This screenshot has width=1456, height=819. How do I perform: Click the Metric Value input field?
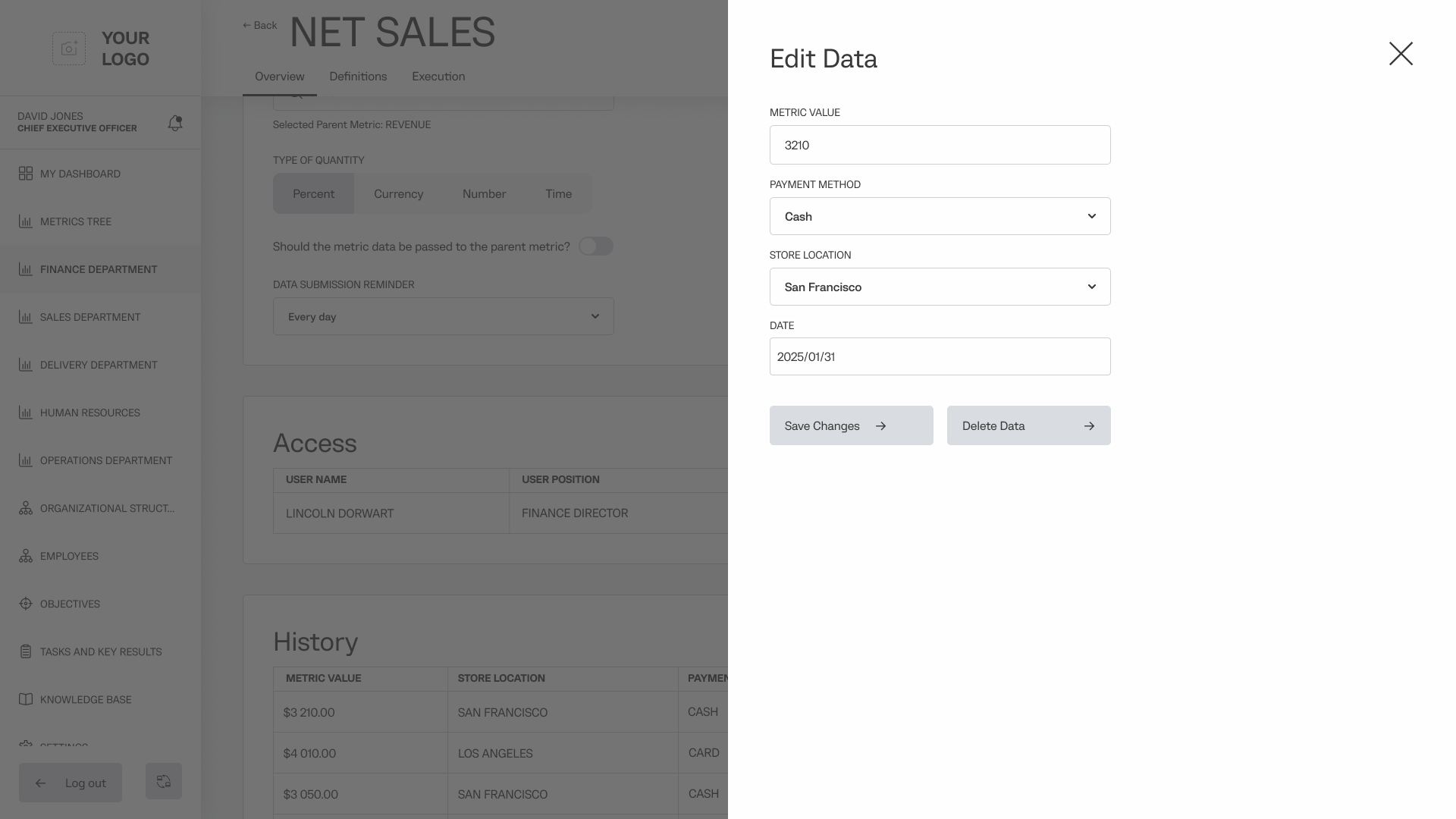[940, 145]
